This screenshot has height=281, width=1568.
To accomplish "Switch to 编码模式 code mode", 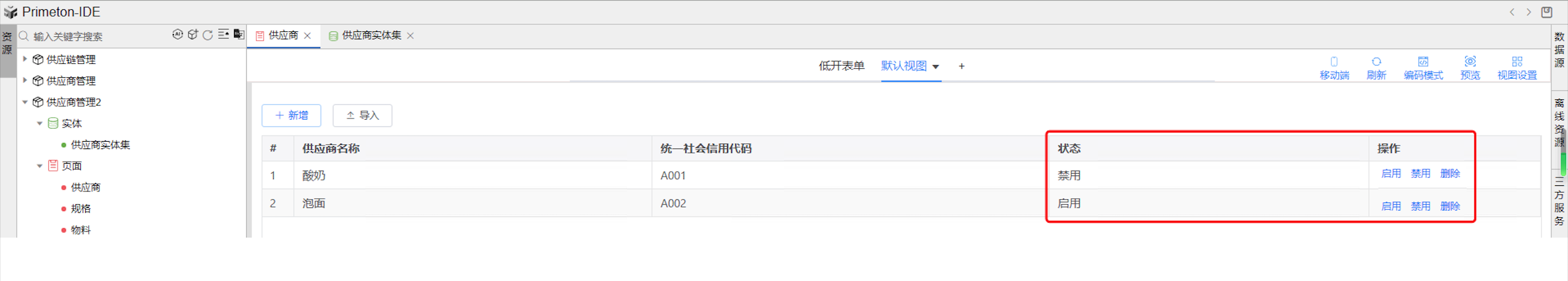I will [1423, 67].
